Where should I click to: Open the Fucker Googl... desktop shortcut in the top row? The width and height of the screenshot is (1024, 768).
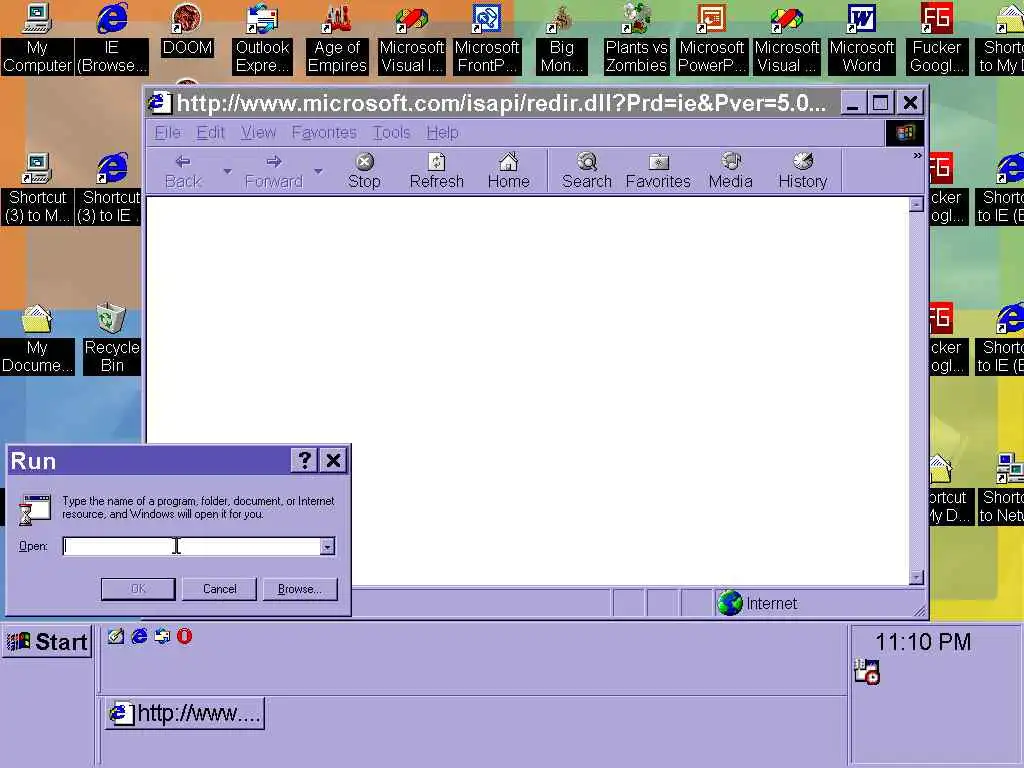tap(936, 38)
